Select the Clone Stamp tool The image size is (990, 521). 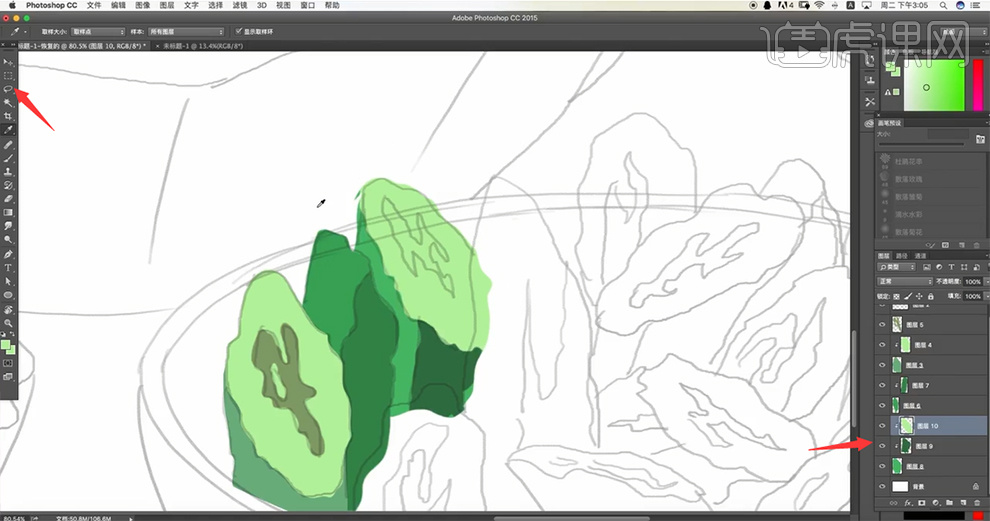point(8,172)
